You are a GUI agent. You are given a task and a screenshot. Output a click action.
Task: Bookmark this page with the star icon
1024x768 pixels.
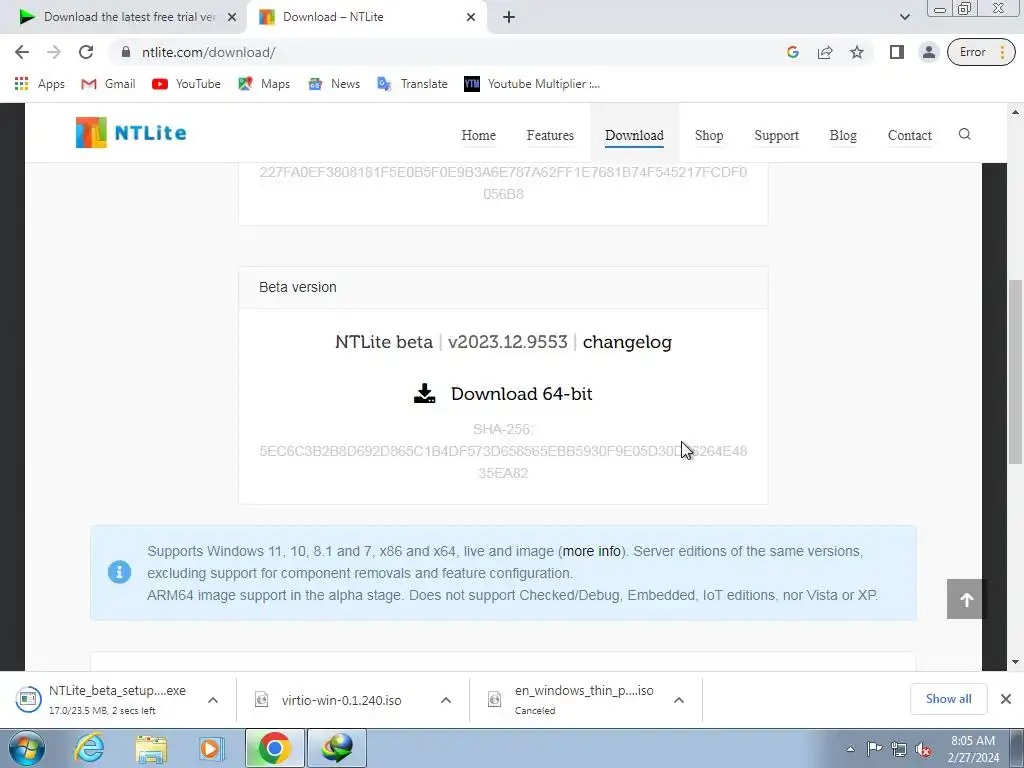pos(857,52)
